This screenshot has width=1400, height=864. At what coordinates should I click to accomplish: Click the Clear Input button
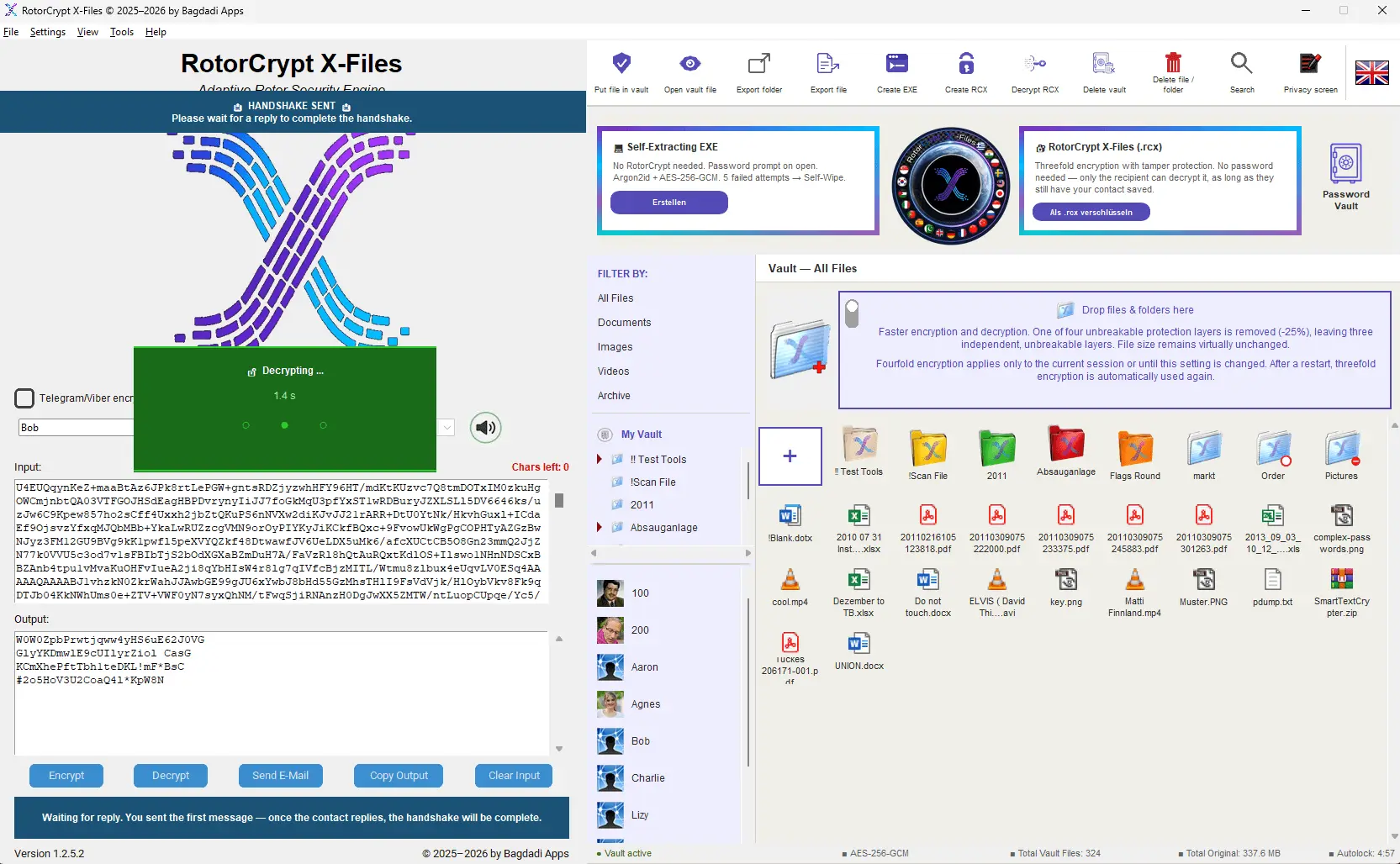click(514, 776)
